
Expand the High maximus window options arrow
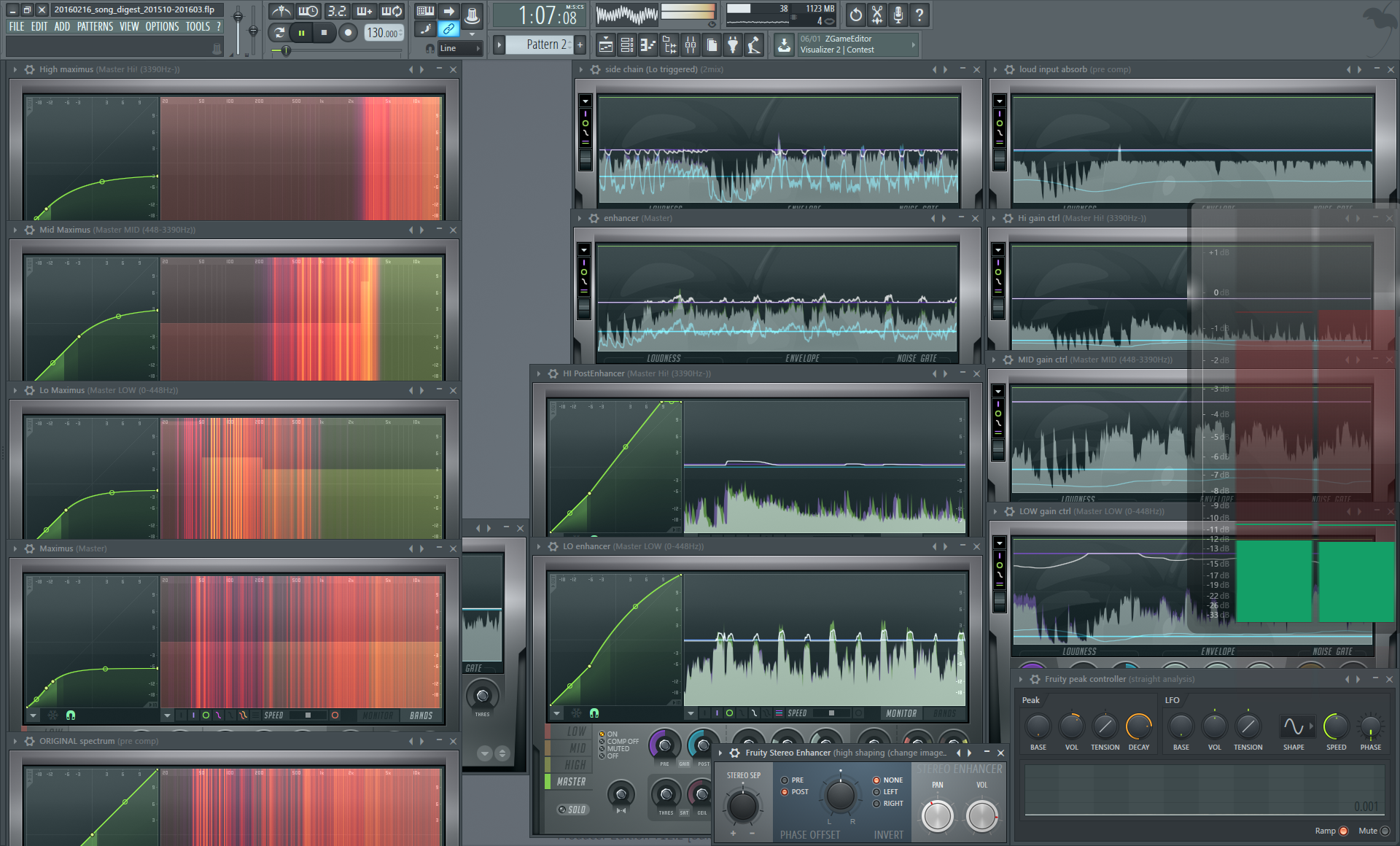pos(15,69)
